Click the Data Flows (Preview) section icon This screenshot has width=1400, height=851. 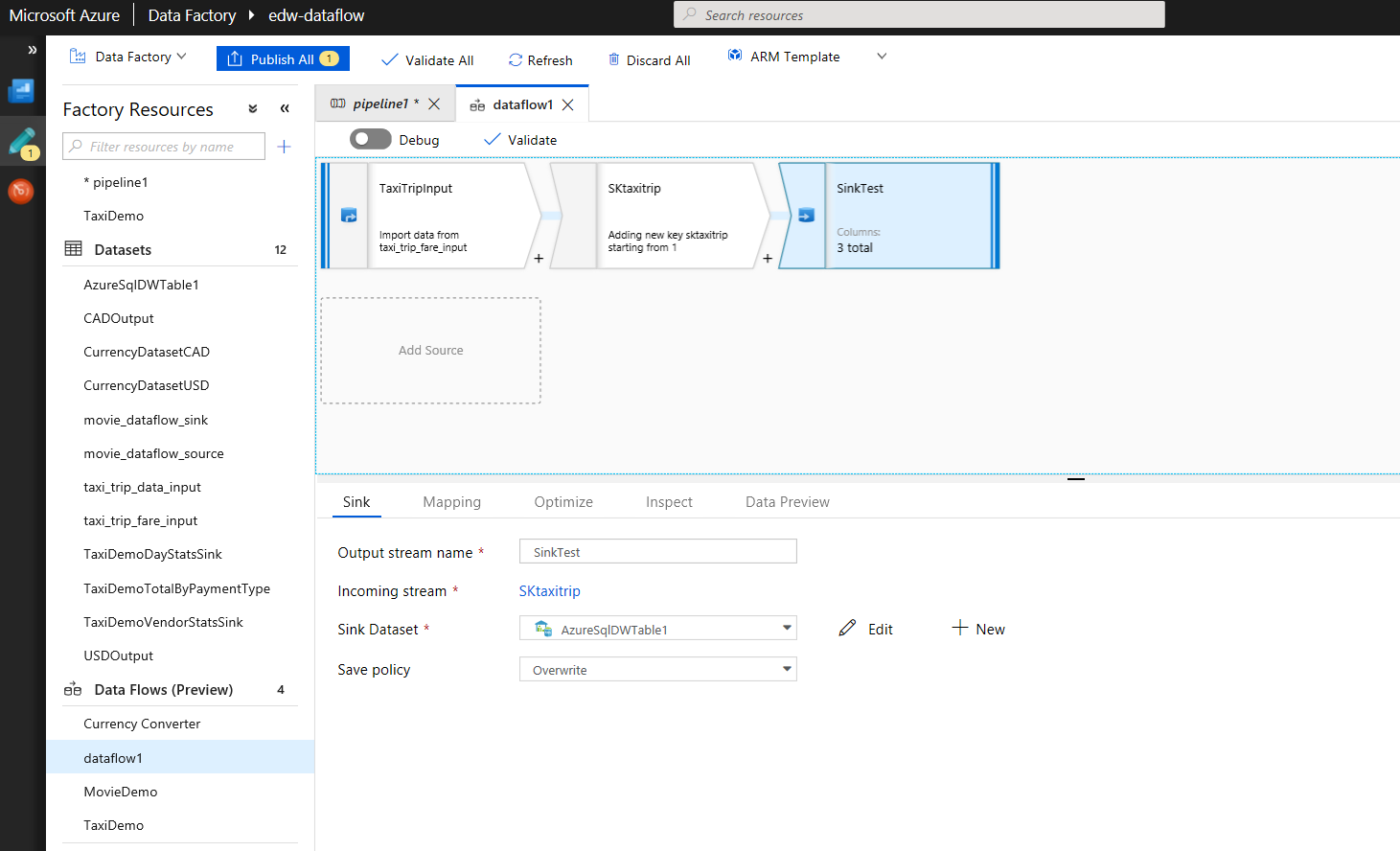click(73, 689)
